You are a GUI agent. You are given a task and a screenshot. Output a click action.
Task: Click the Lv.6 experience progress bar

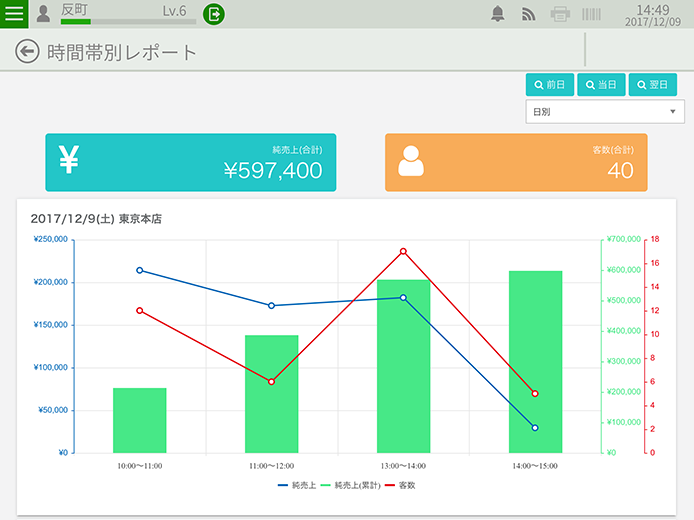click(128, 21)
